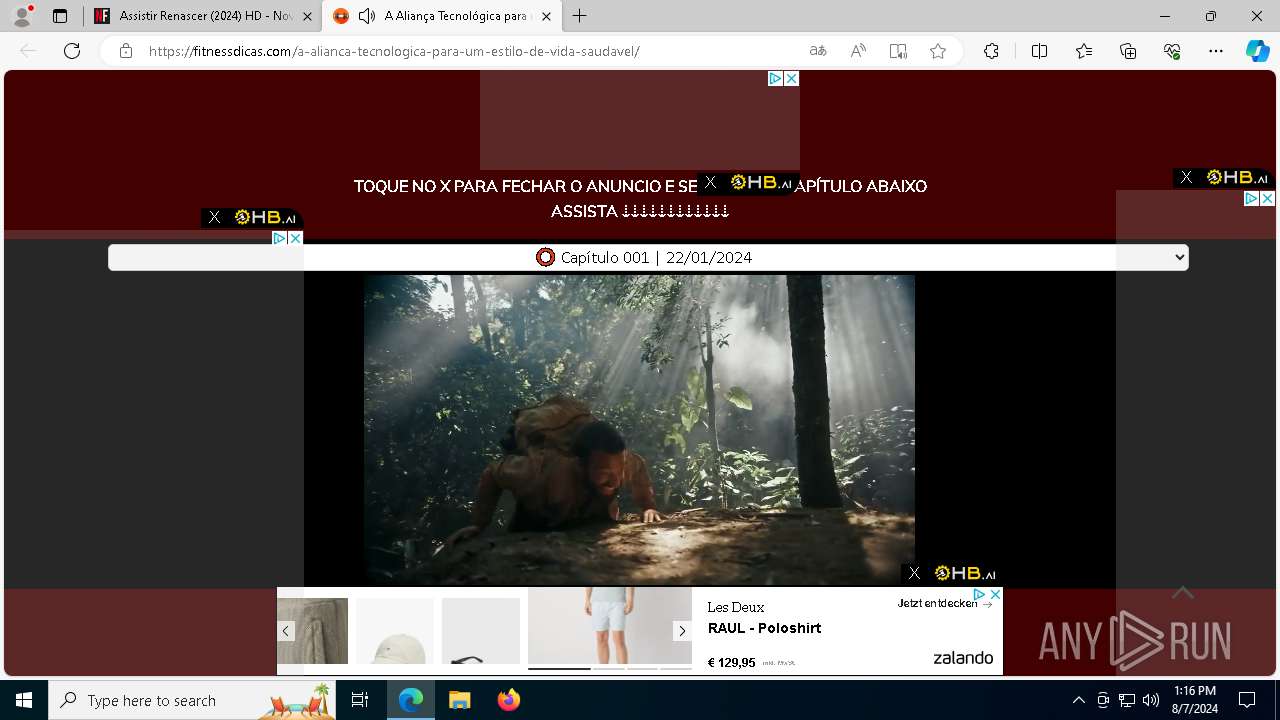Add this page to favorites with the star
The width and height of the screenshot is (1280, 720).
938,51
